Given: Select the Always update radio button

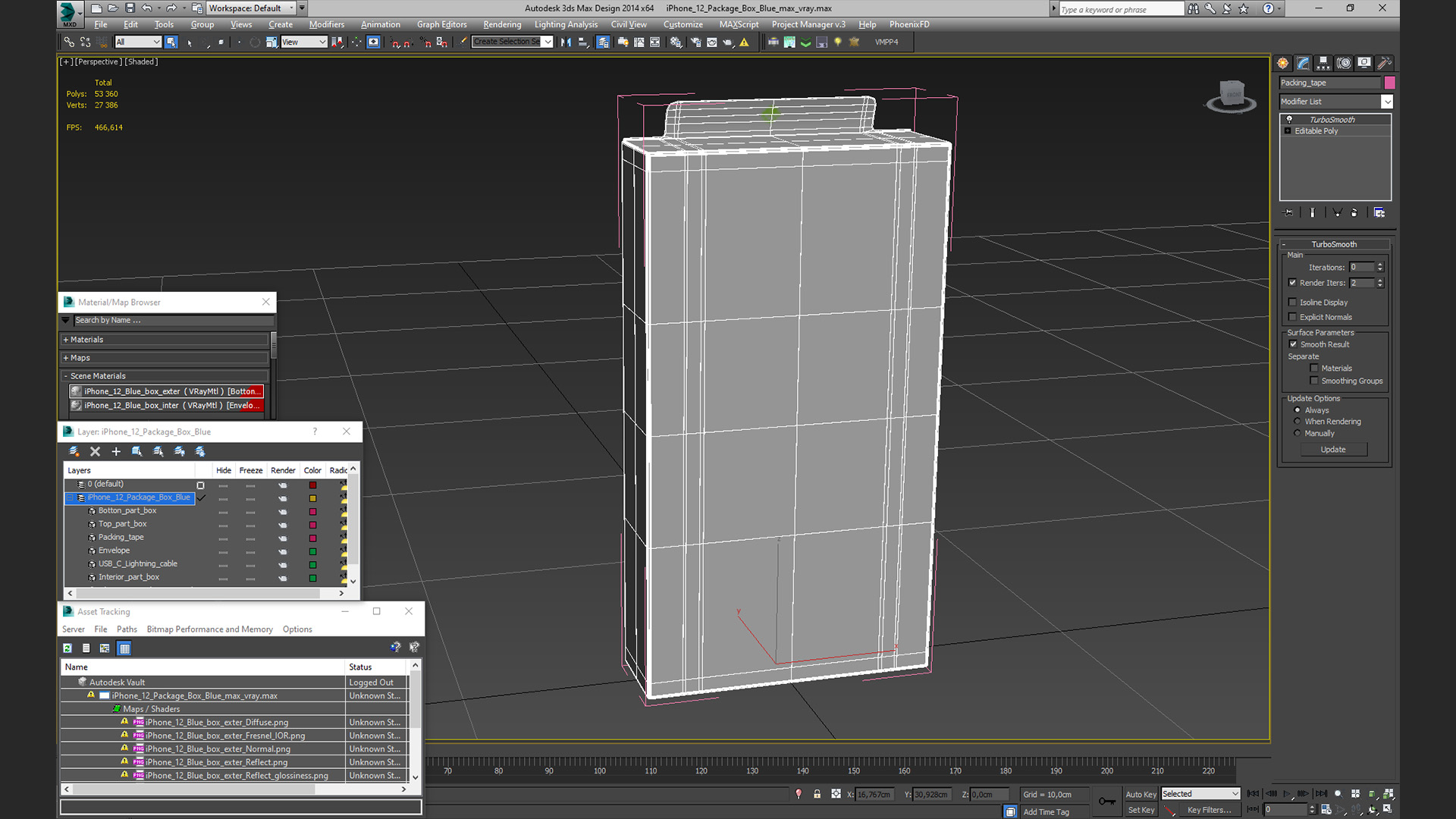Looking at the screenshot, I should (x=1297, y=410).
